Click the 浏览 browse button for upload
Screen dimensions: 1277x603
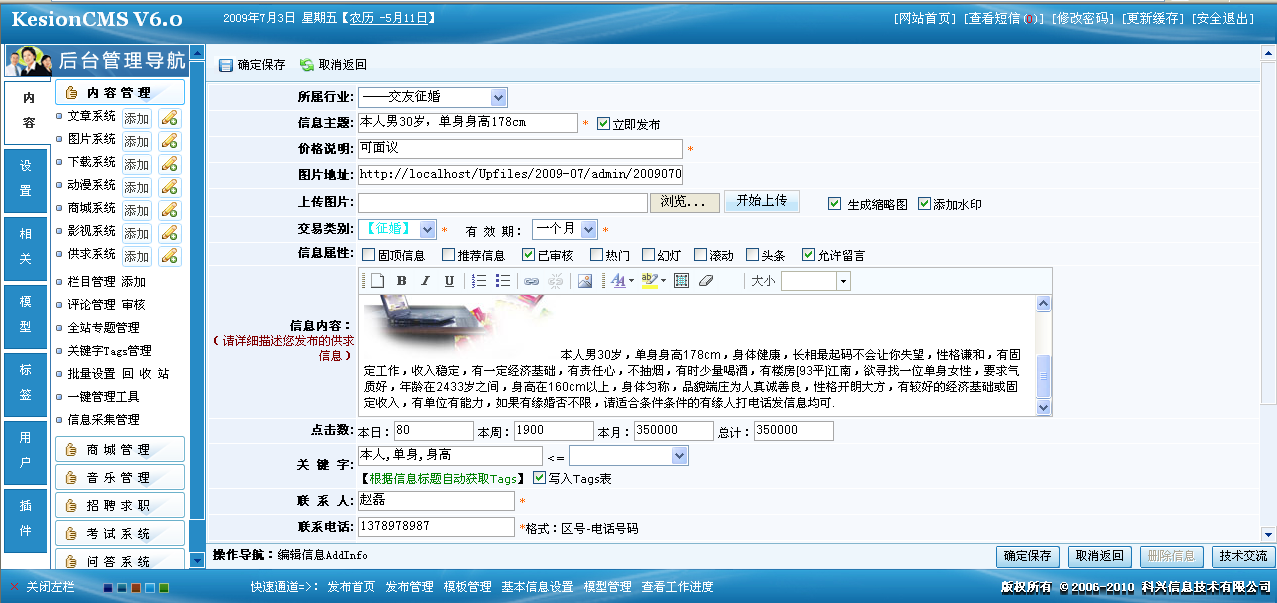tap(684, 201)
